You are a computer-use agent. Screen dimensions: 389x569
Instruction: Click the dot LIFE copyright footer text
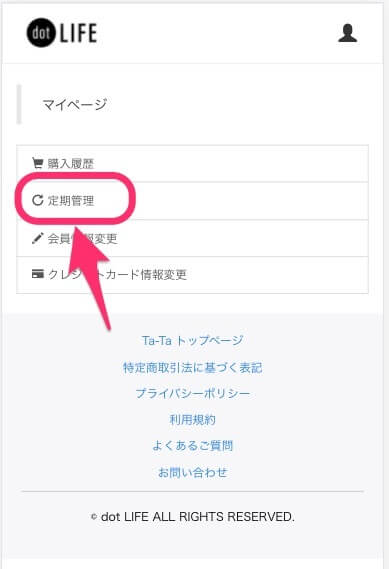coord(193,516)
